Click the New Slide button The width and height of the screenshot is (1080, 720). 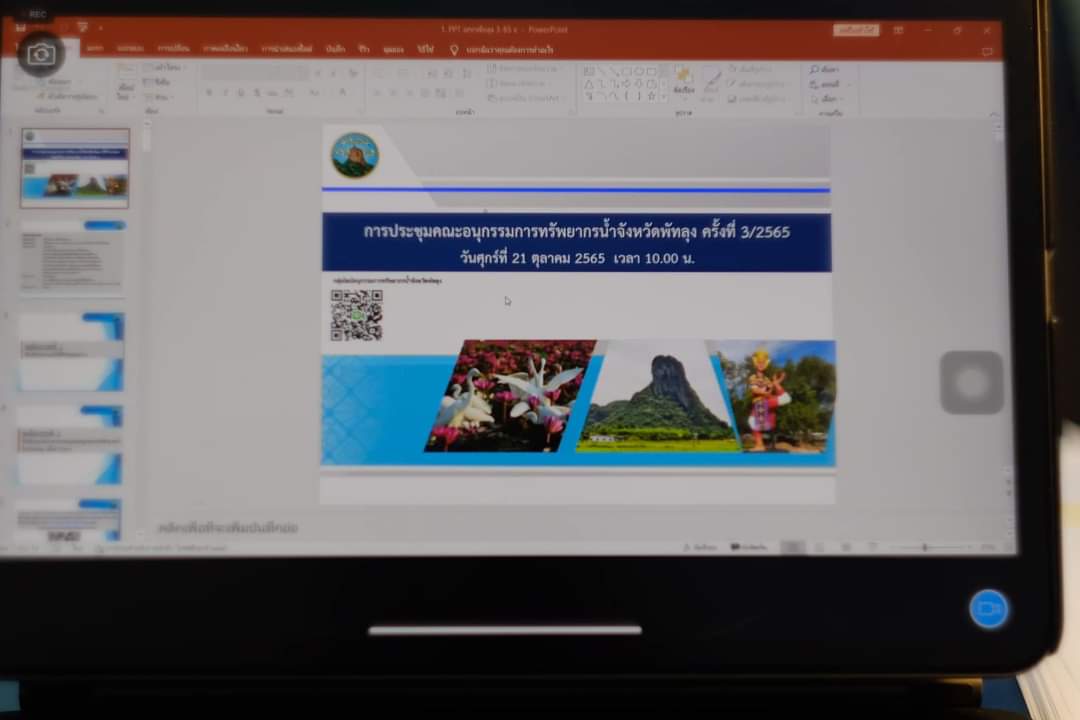(x=125, y=83)
